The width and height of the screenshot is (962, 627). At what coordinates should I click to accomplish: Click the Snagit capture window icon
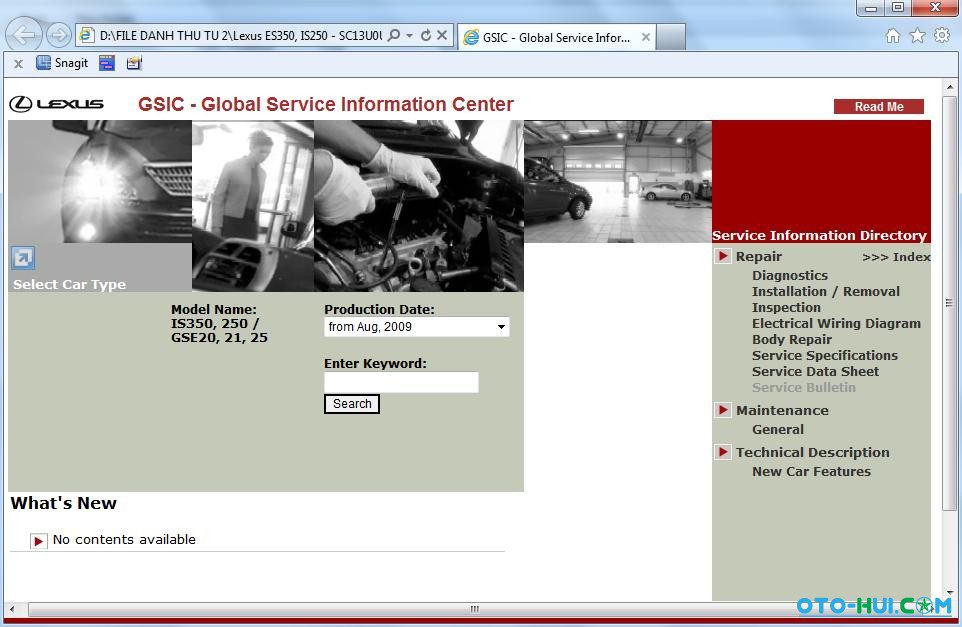pos(107,63)
